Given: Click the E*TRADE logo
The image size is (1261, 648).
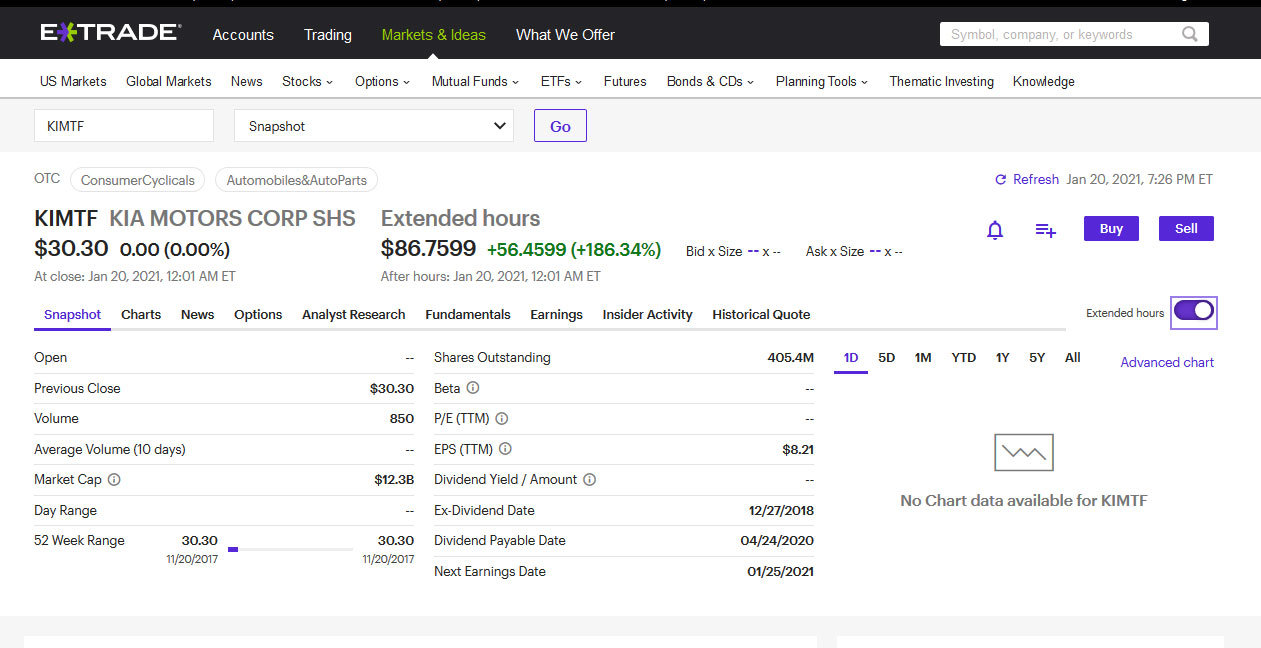Looking at the screenshot, I should pyautogui.click(x=110, y=33).
